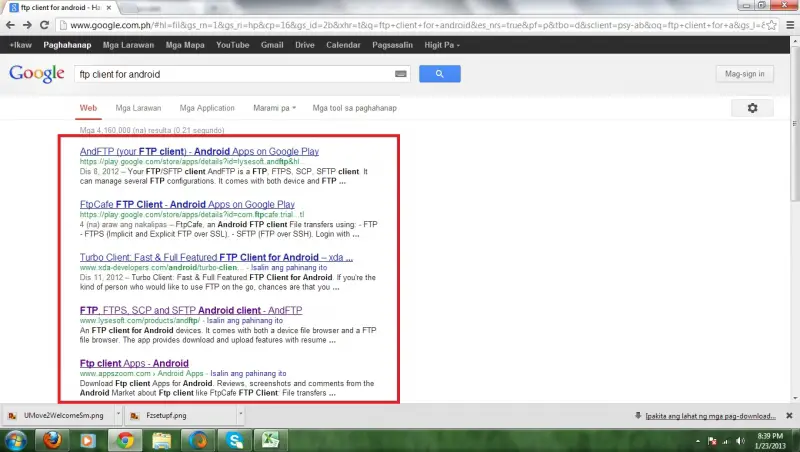Select Mga Larawan in the black bar
Screen dimensions: 800x452
[128, 45]
